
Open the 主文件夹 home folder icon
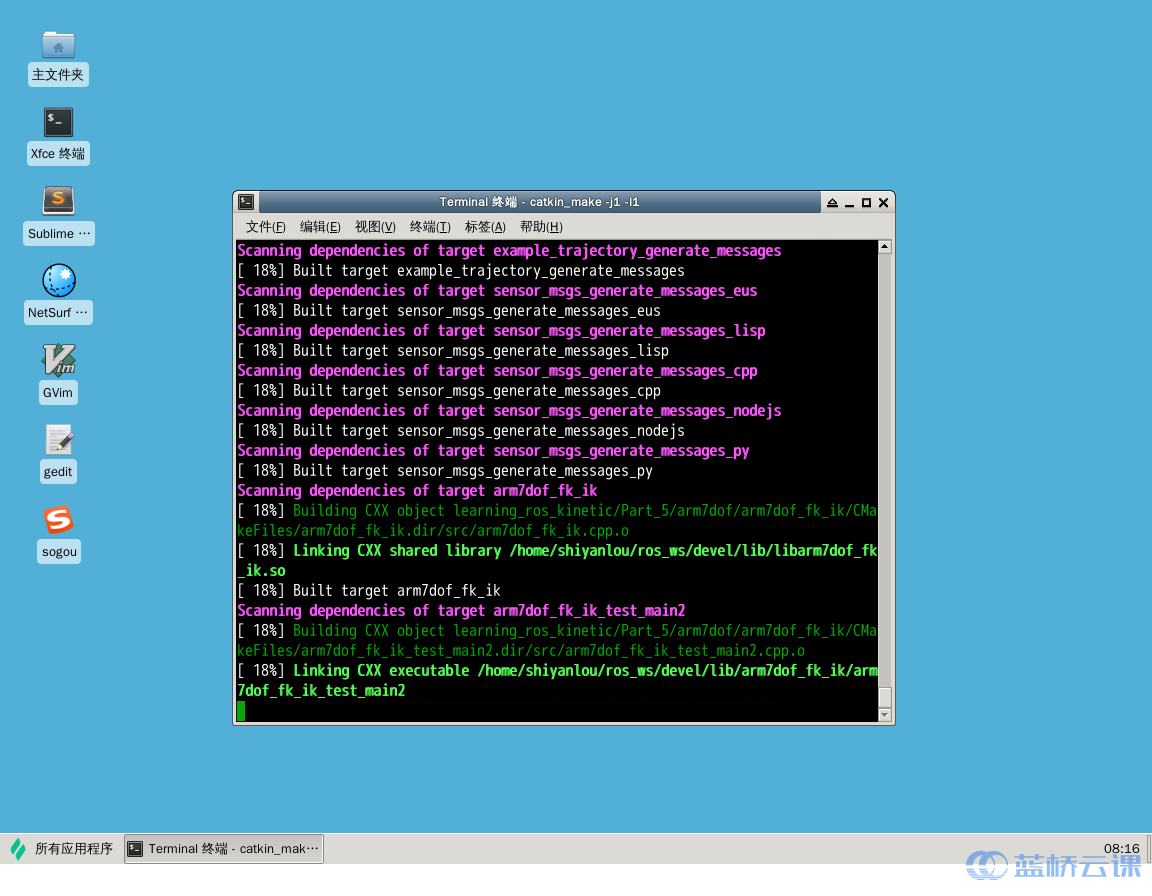tap(58, 45)
